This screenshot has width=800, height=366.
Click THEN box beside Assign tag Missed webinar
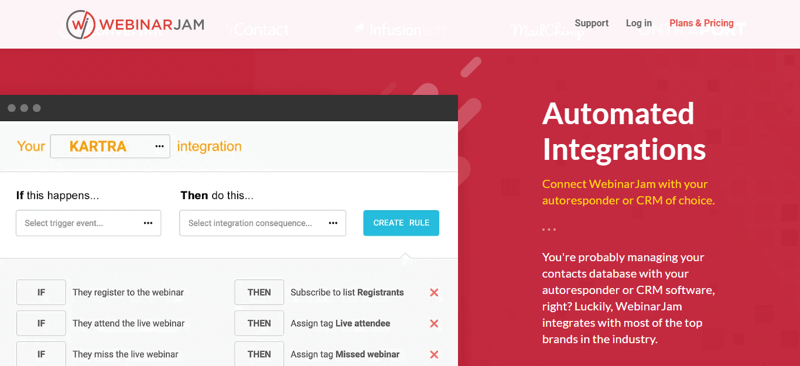(259, 354)
